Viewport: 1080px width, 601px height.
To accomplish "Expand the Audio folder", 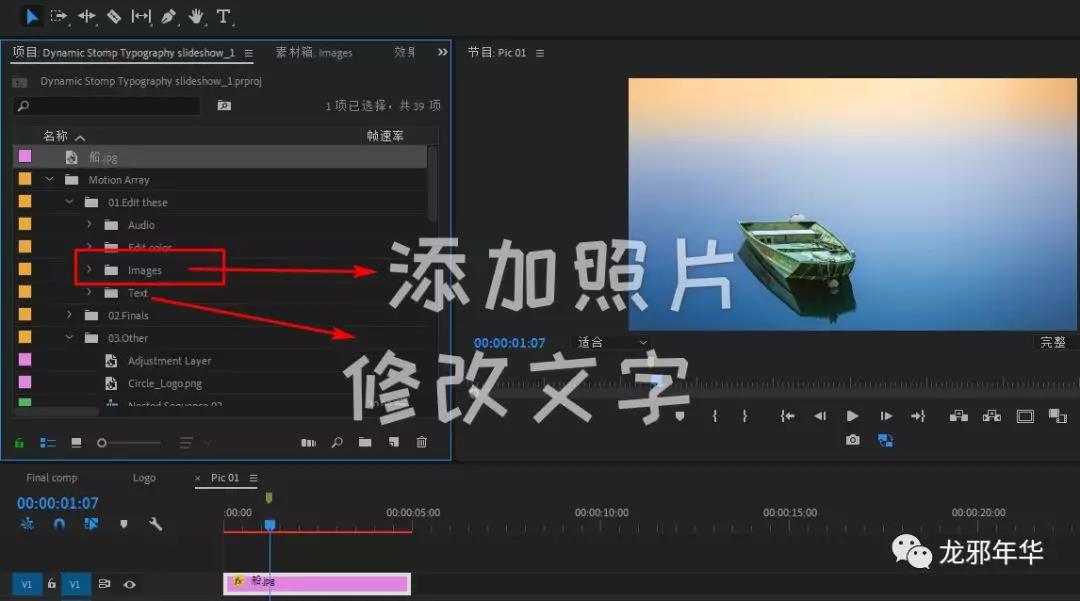I will click(x=89, y=224).
